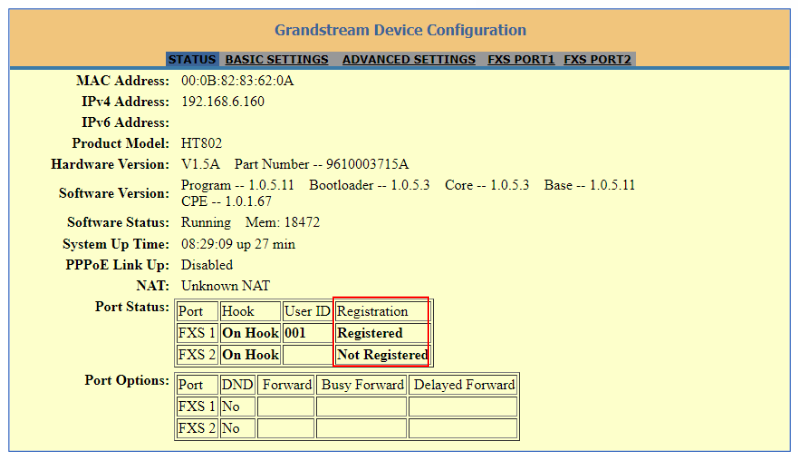Click the Registration column header
The height and width of the screenshot is (460, 798).
383,311
